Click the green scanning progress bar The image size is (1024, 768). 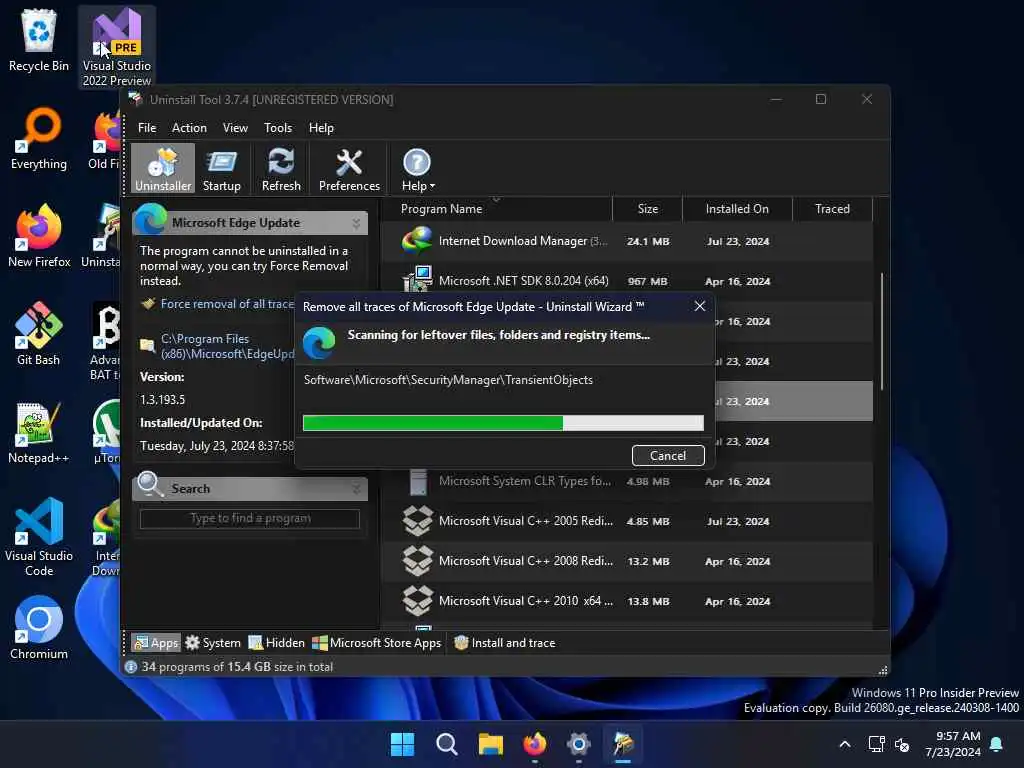click(503, 423)
